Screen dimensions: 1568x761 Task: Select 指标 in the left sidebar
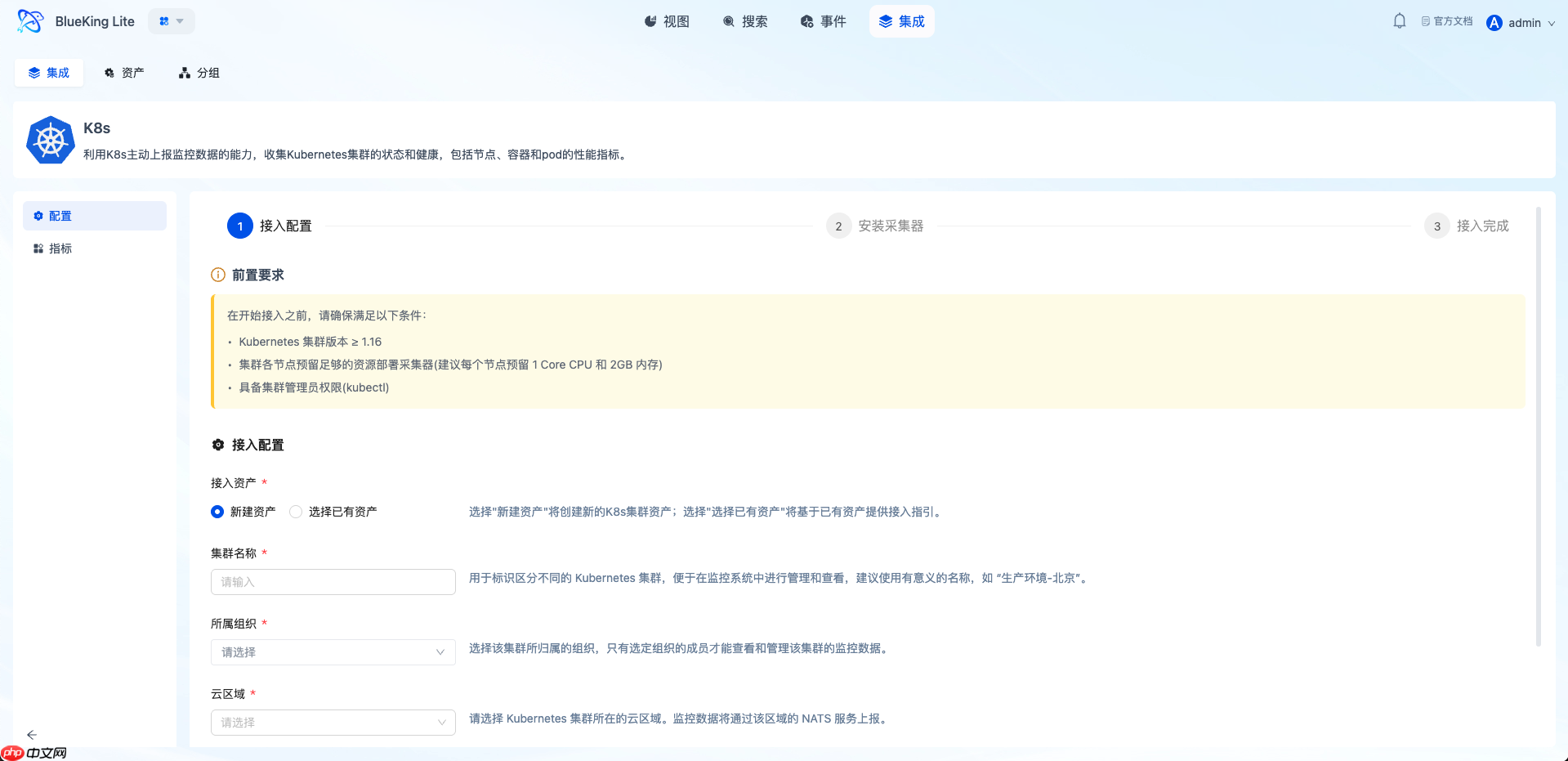pyautogui.click(x=60, y=248)
